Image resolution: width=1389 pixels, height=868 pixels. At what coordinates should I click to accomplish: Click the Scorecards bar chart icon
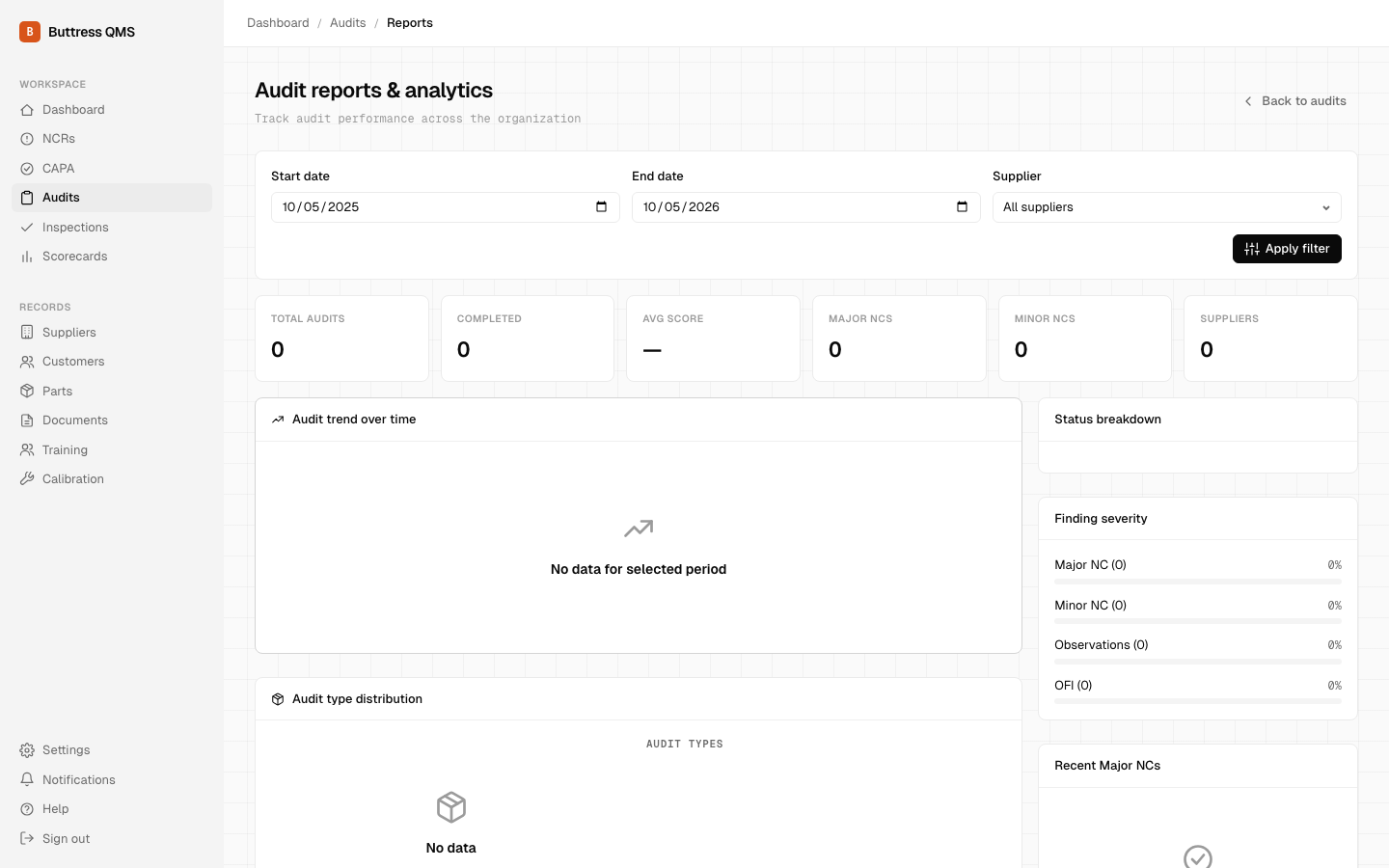pyautogui.click(x=27, y=257)
